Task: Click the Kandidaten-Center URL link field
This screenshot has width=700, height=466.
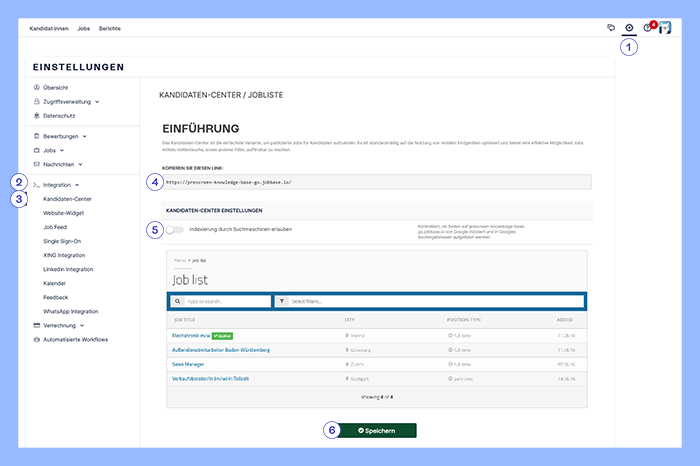Action: 376,182
